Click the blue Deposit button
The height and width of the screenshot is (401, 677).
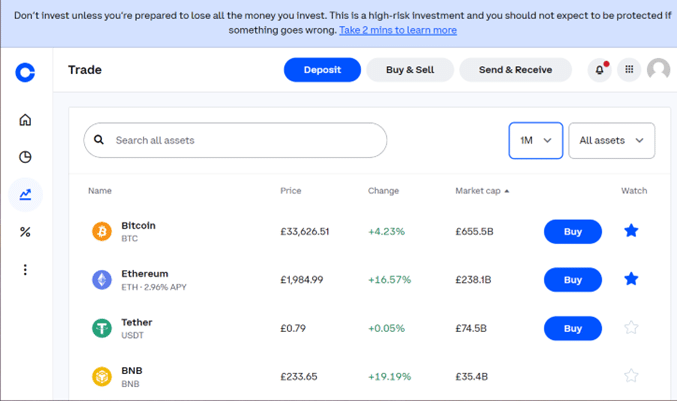pos(322,70)
